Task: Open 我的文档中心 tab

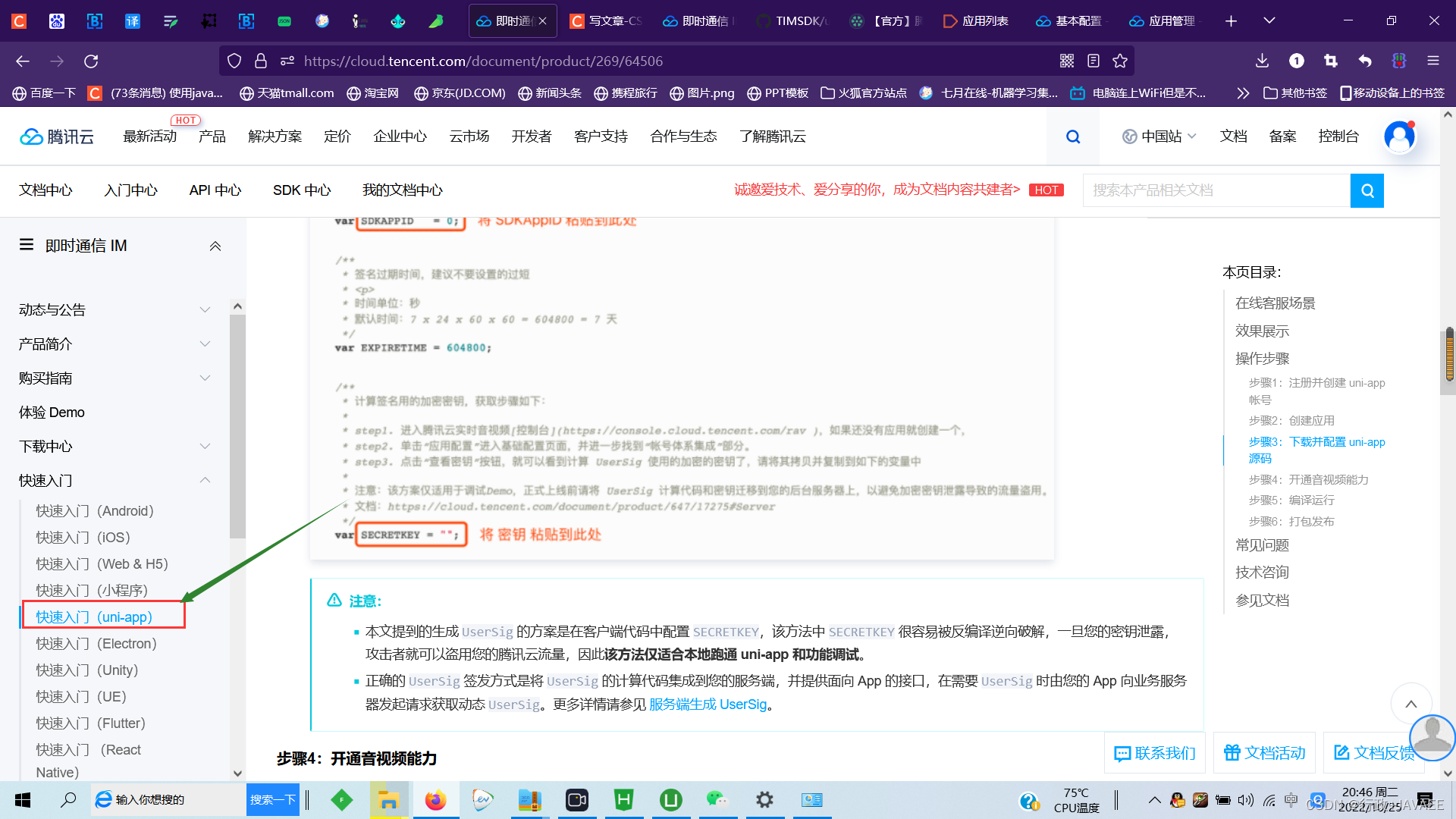Action: pos(402,190)
